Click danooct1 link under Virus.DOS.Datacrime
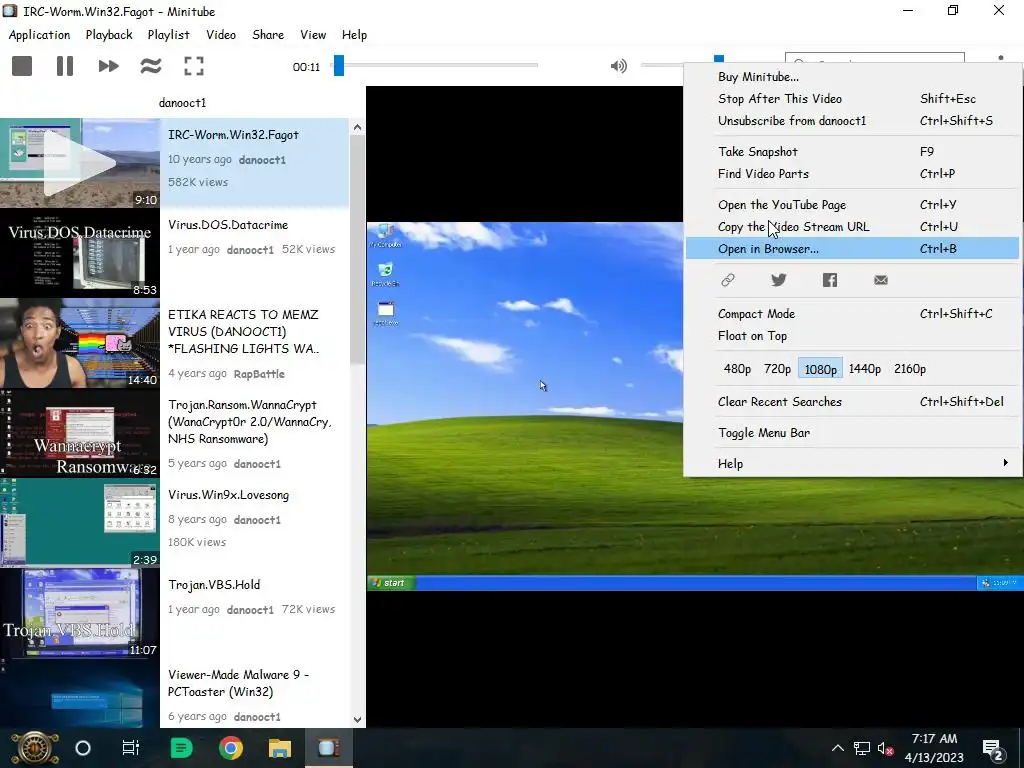Screen dimensions: 1024x768 click(250, 249)
